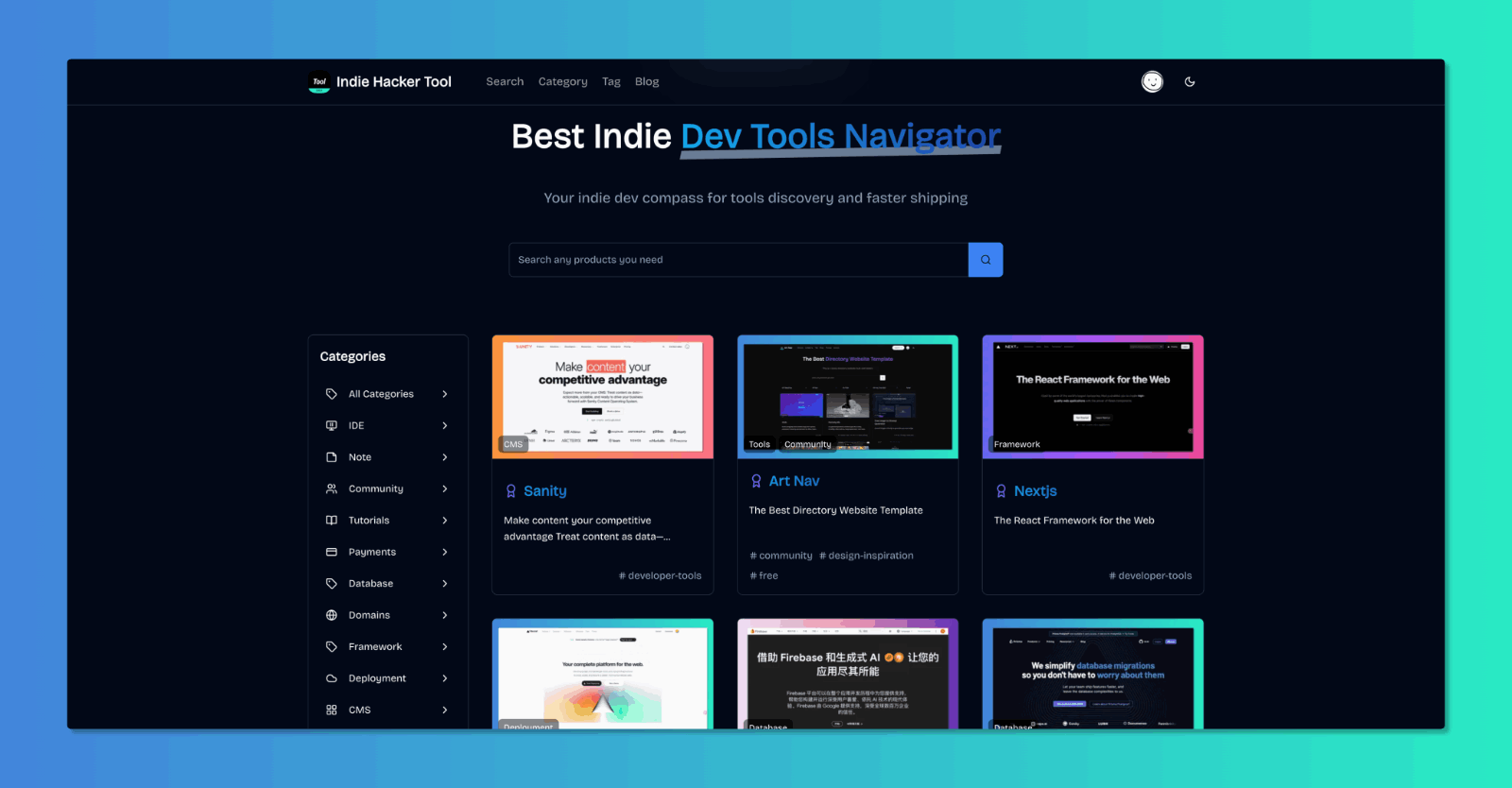The height and width of the screenshot is (788, 1512).
Task: Expand the Domains category chevron
Action: click(x=445, y=615)
